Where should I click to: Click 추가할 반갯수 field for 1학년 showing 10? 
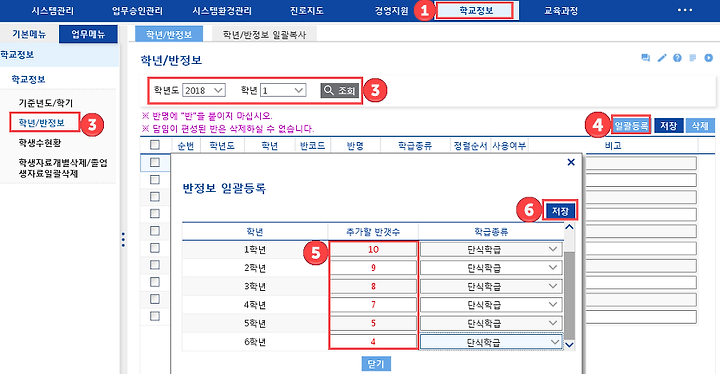pyautogui.click(x=373, y=249)
